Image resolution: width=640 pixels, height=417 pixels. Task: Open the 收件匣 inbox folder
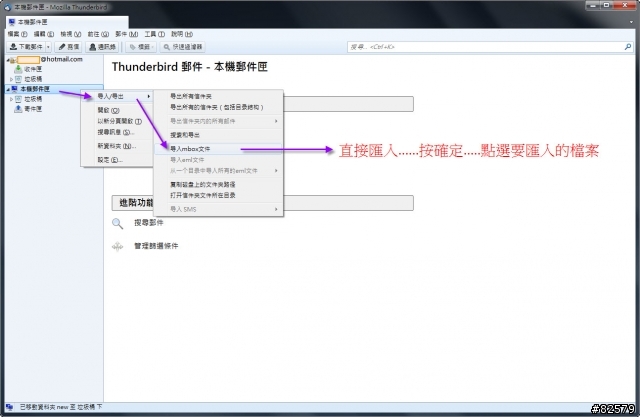tap(33, 69)
